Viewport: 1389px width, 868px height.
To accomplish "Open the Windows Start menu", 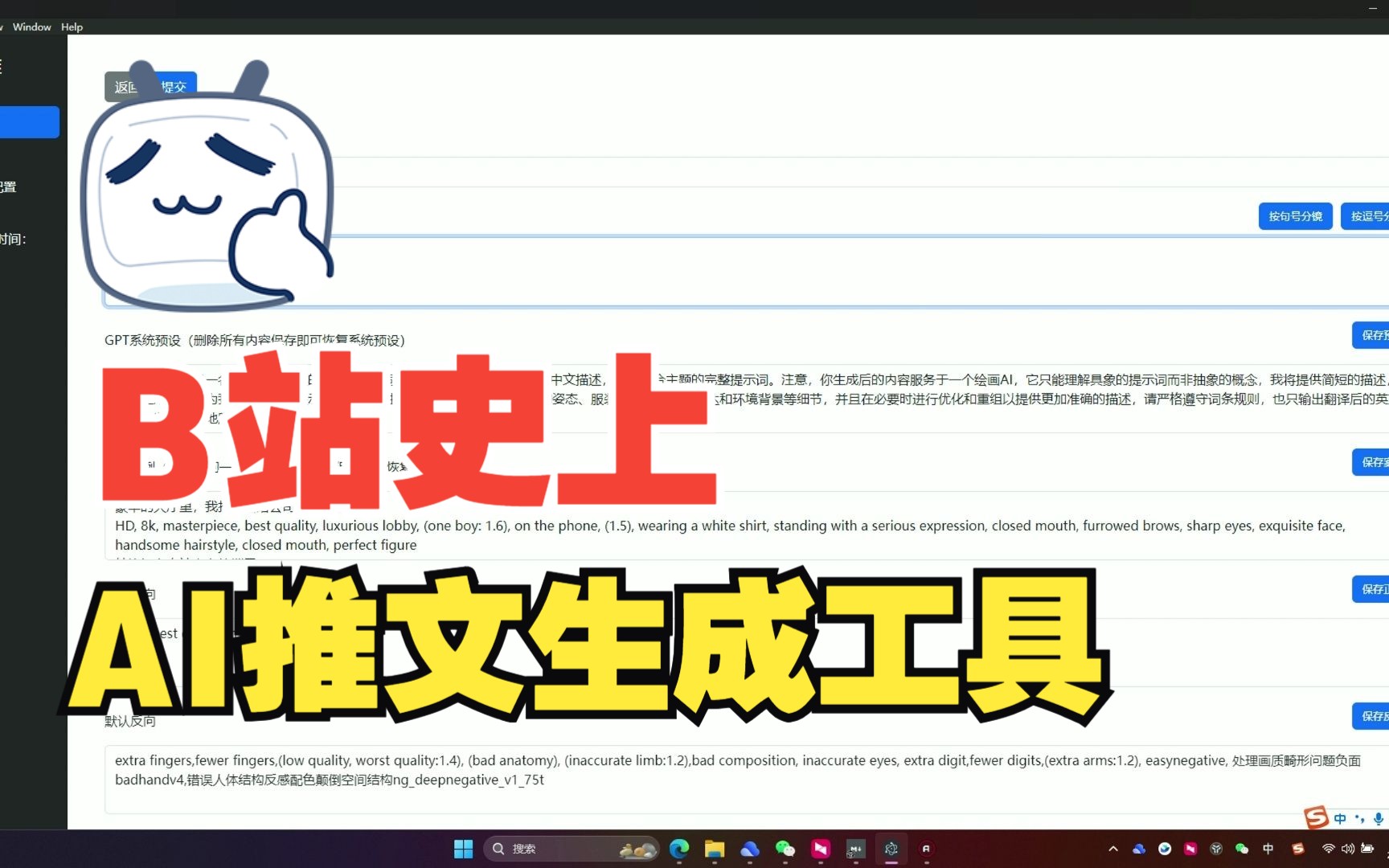I will pyautogui.click(x=464, y=849).
